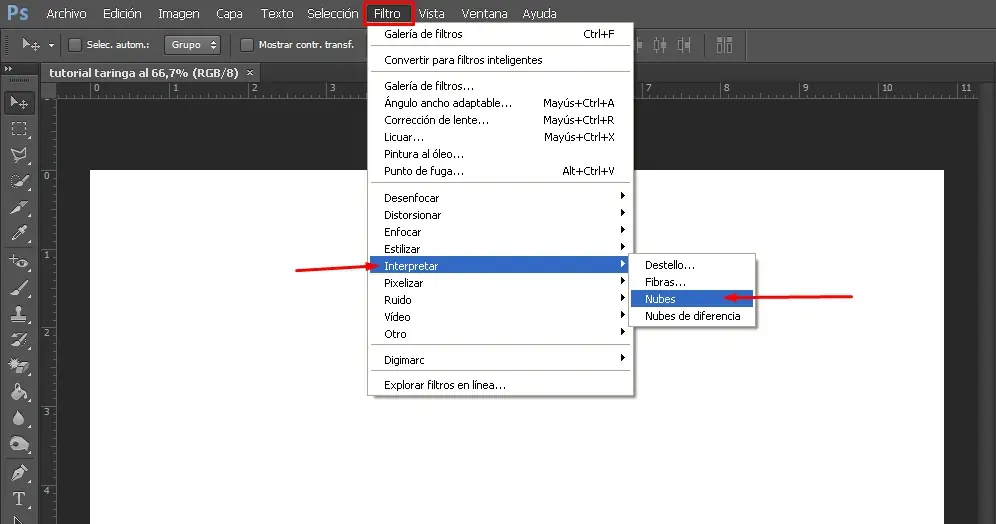Screen dimensions: 996x524
Task: Select the Clone Stamp tool
Action: click(x=19, y=314)
